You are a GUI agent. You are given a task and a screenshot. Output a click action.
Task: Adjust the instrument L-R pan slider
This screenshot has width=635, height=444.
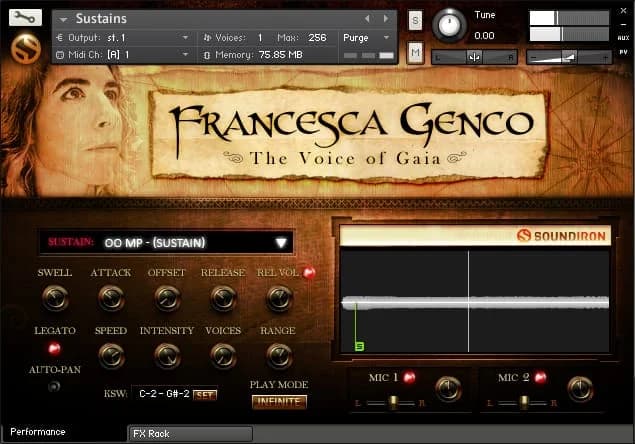tap(474, 58)
